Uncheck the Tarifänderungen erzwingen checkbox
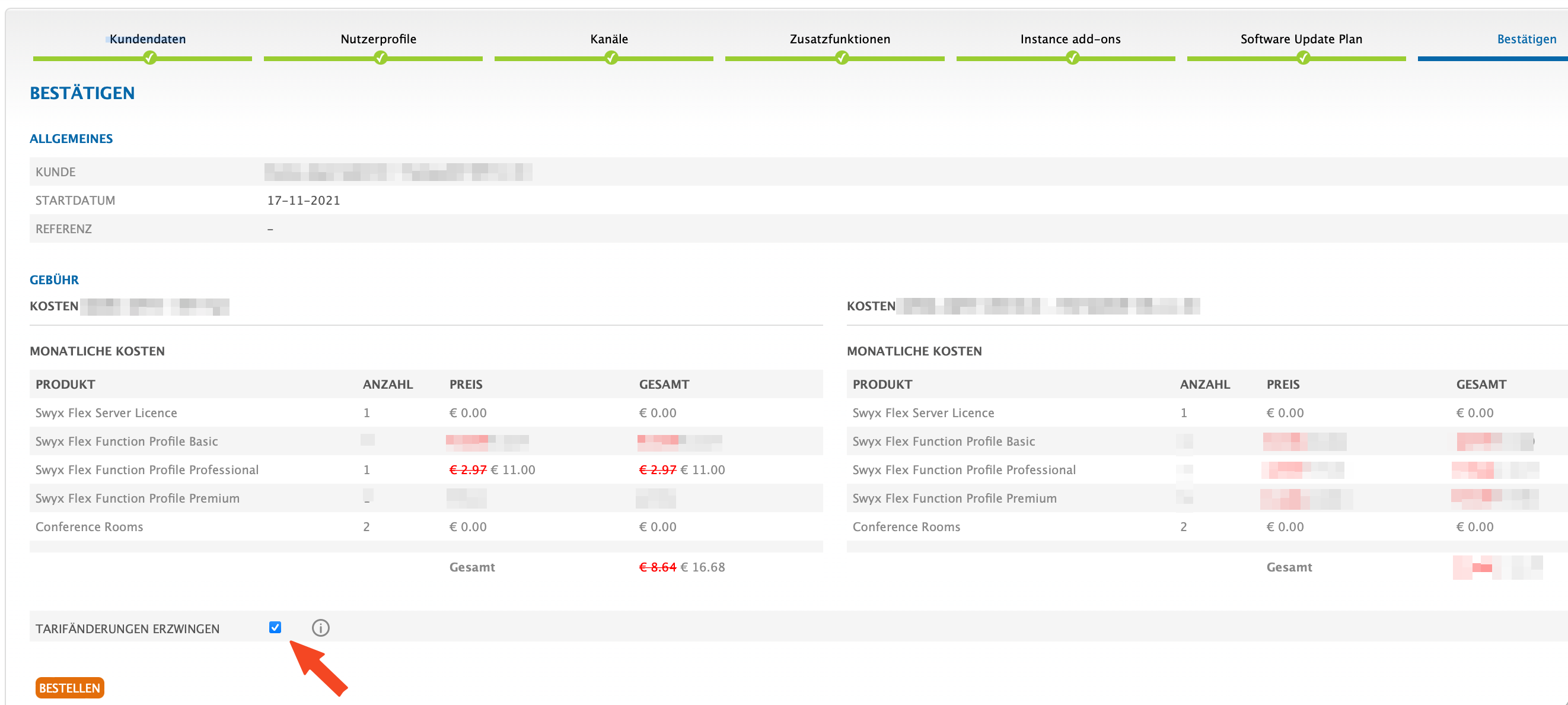The height and width of the screenshot is (705, 1568). (275, 627)
